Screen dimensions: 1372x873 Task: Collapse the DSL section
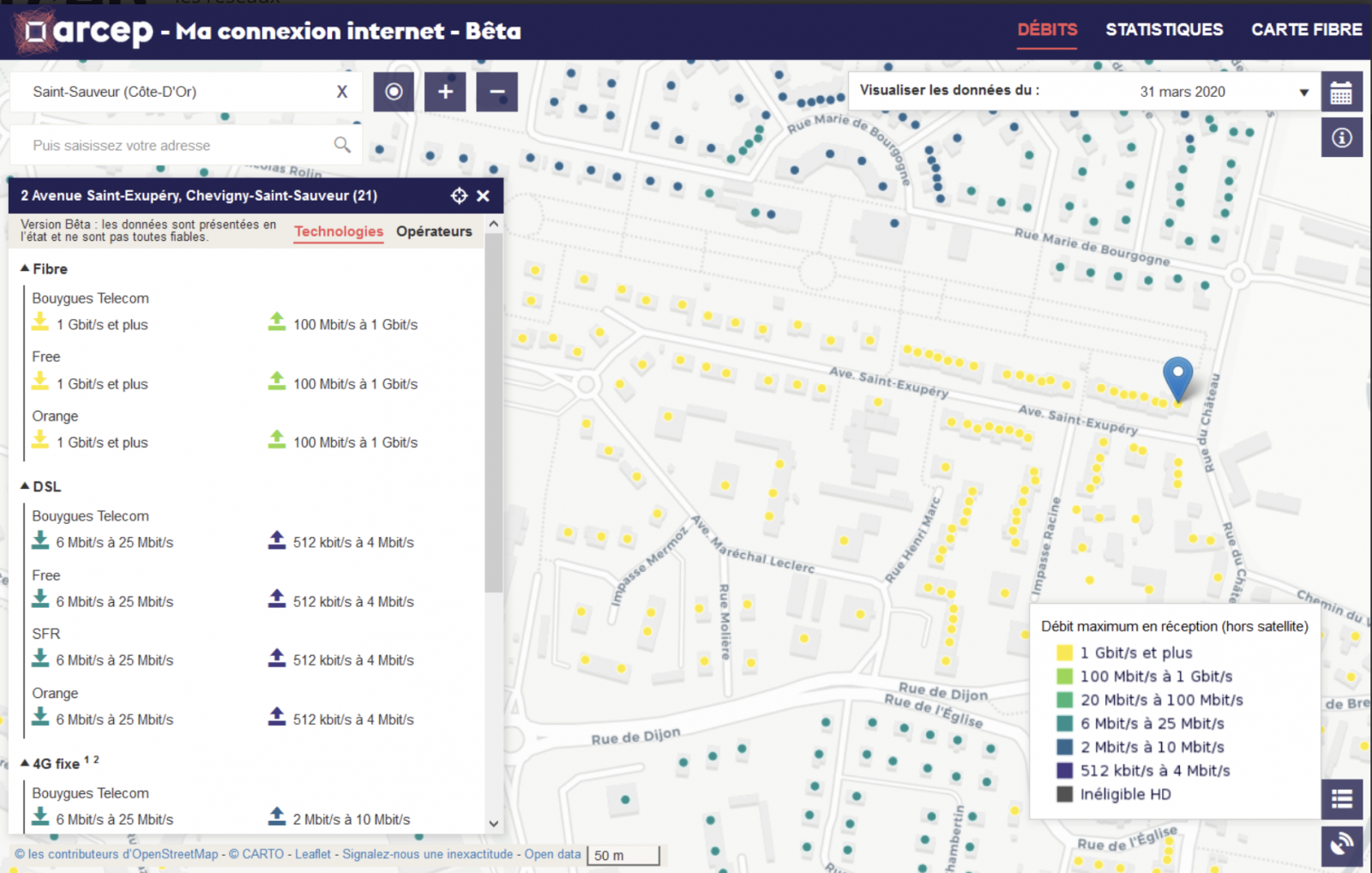tap(26, 486)
